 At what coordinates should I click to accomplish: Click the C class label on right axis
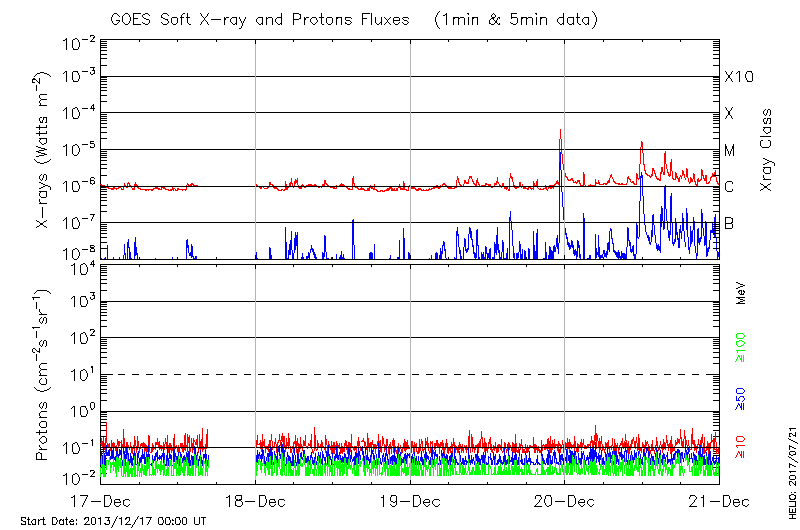729,187
